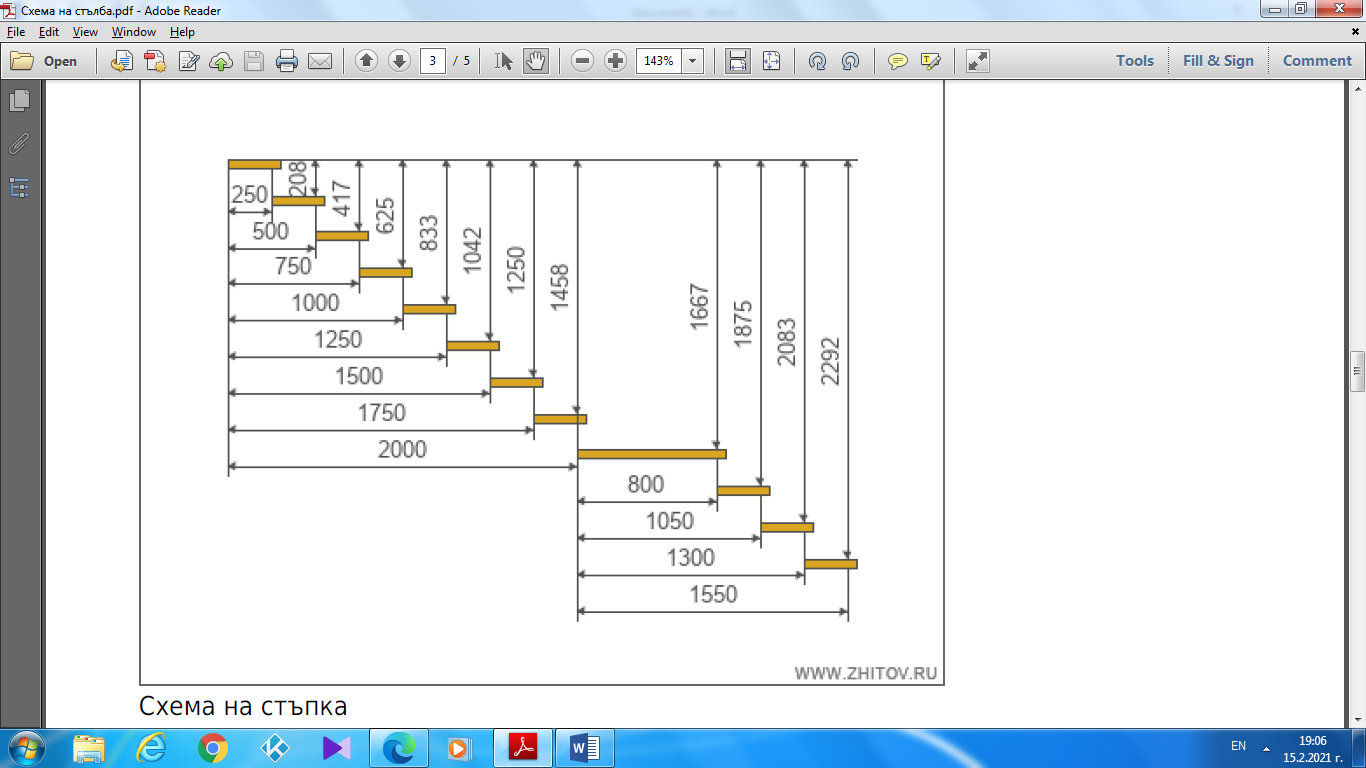The width and height of the screenshot is (1366, 768).
Task: Click the Tools pane button
Action: pos(1135,61)
